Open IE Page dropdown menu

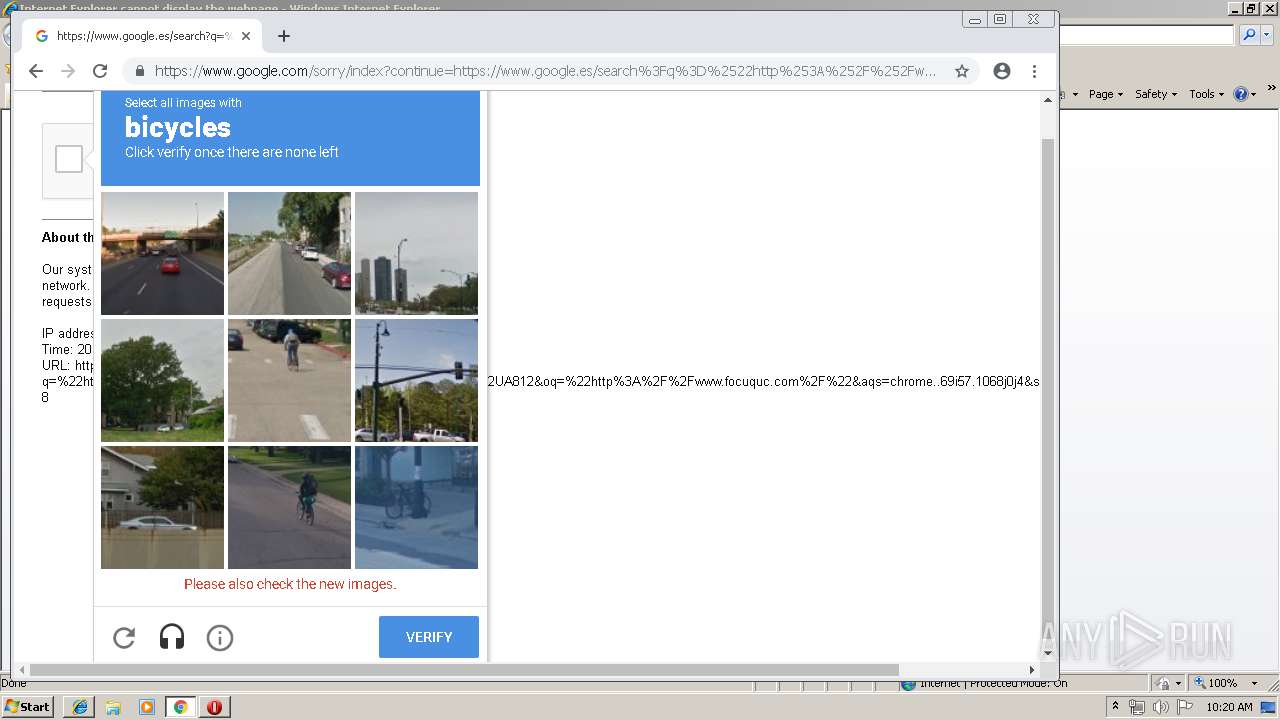click(1106, 94)
